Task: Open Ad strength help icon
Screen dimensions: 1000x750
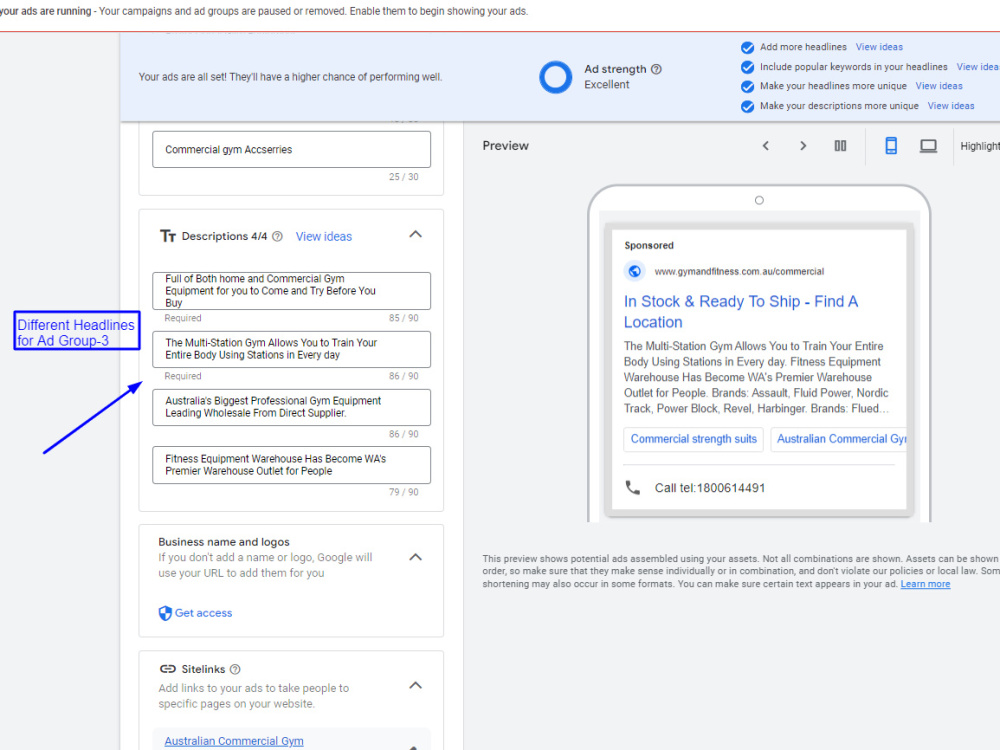Action: click(656, 69)
